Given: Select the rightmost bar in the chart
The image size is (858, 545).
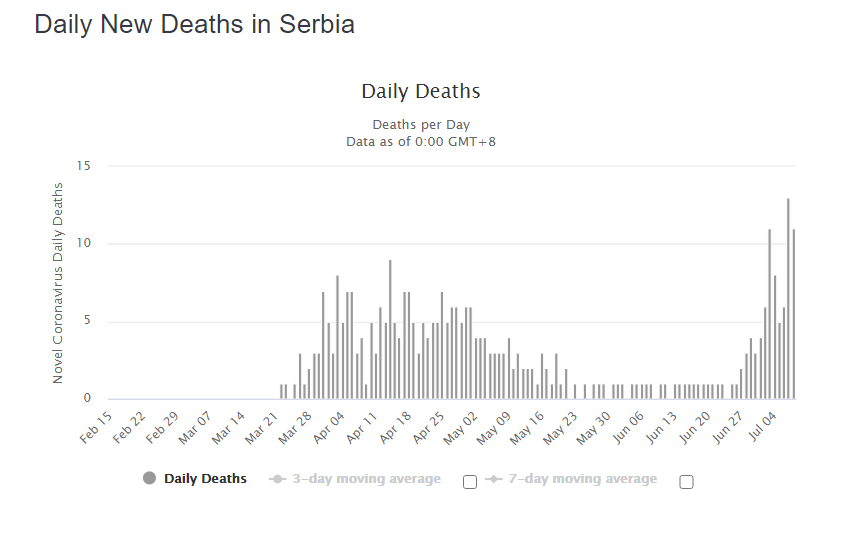Looking at the screenshot, I should 793,315.
